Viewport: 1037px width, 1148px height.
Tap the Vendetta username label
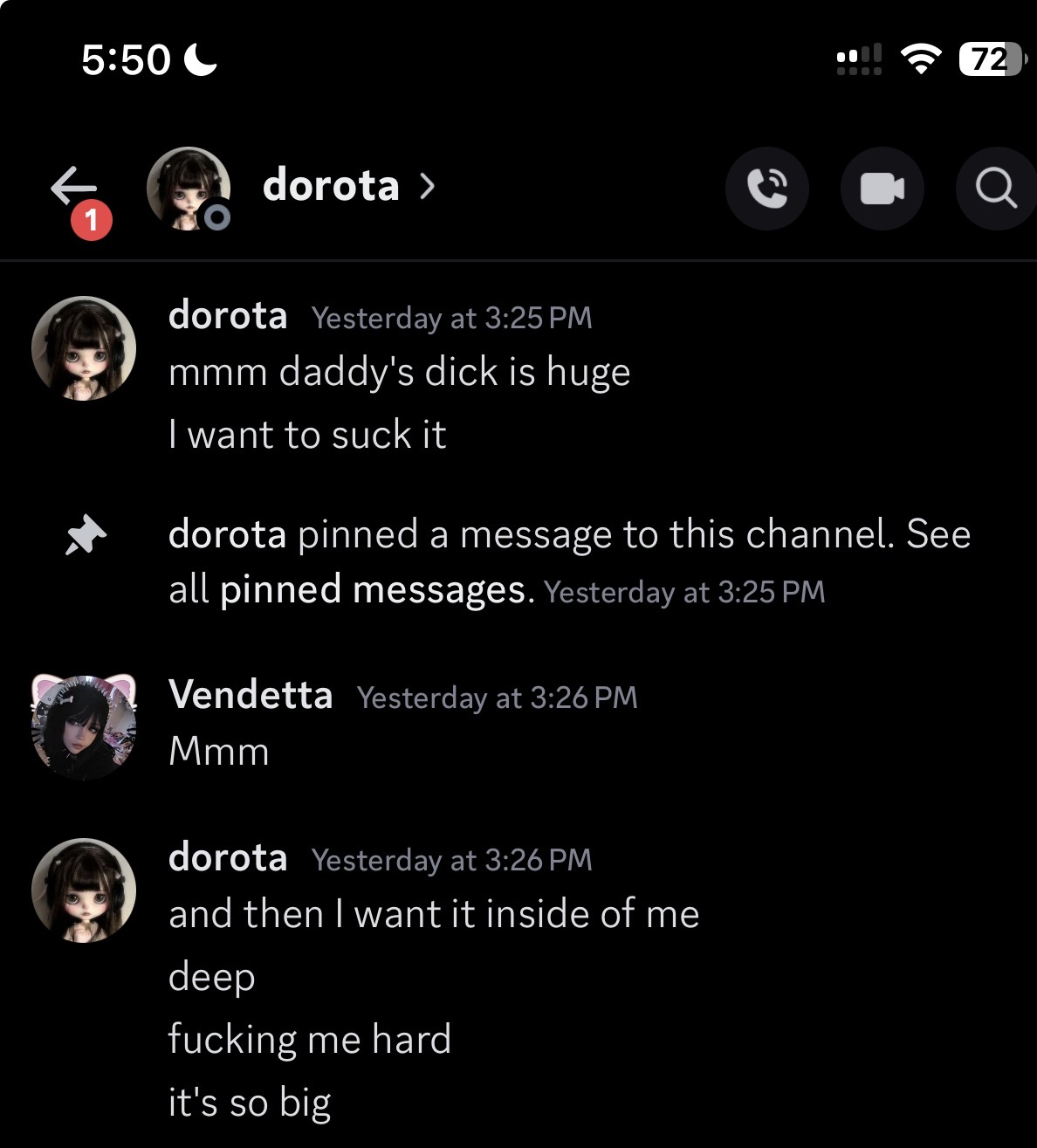pos(251,695)
